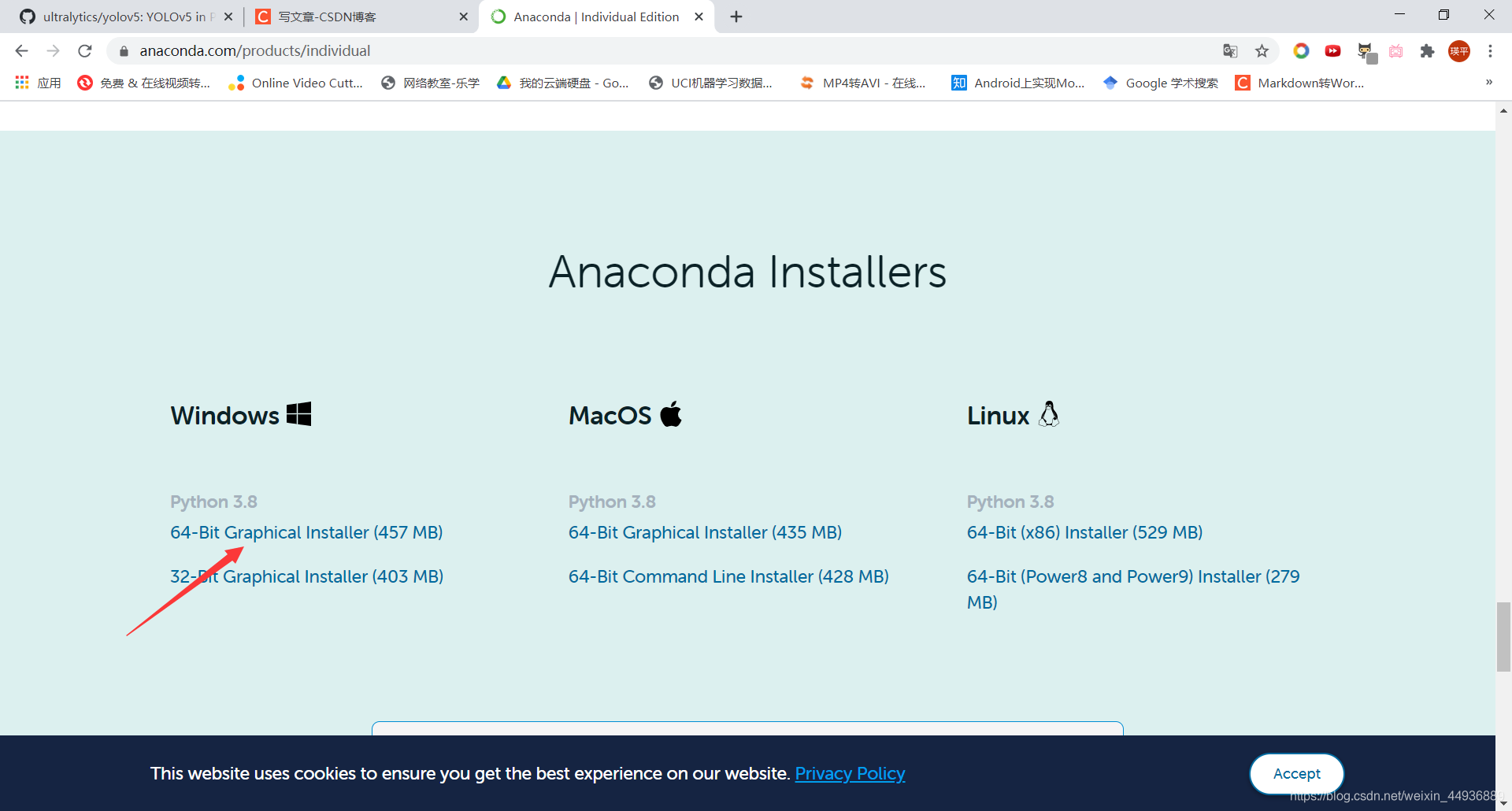Click the Python 3.8 label under Windows

point(213,502)
